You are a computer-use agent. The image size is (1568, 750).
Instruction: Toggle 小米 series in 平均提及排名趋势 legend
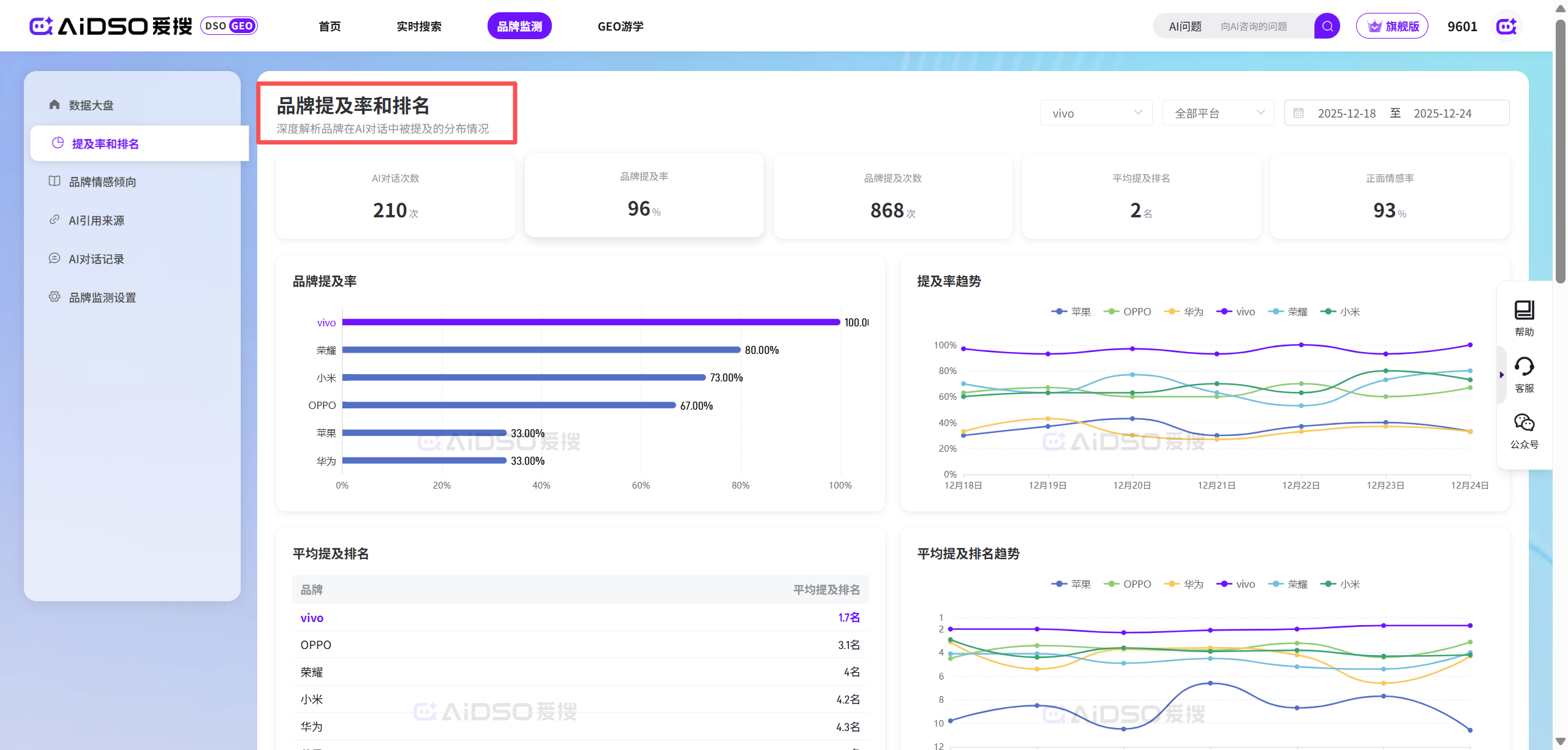pos(1340,584)
